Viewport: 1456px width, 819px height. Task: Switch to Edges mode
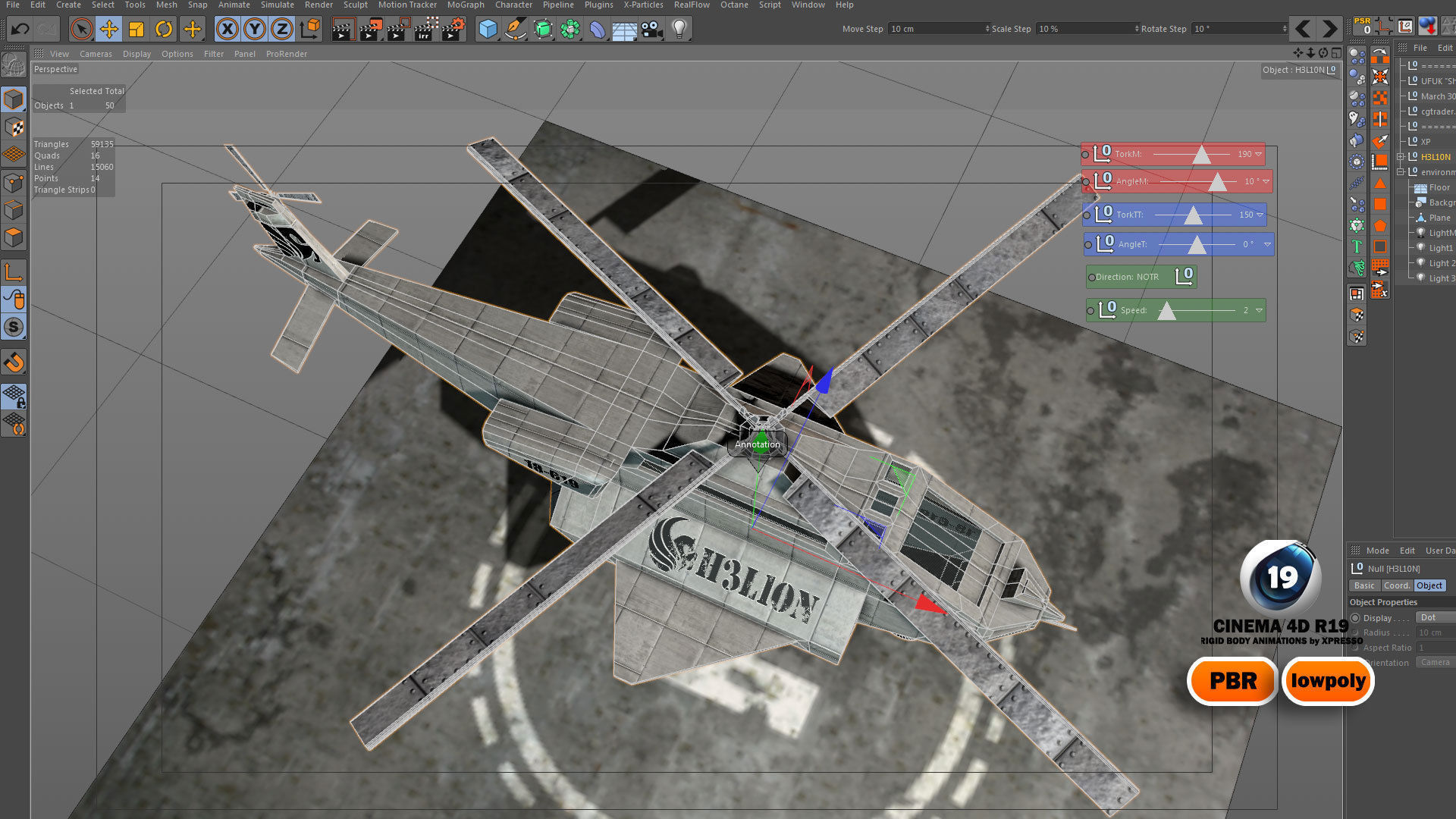tap(14, 210)
